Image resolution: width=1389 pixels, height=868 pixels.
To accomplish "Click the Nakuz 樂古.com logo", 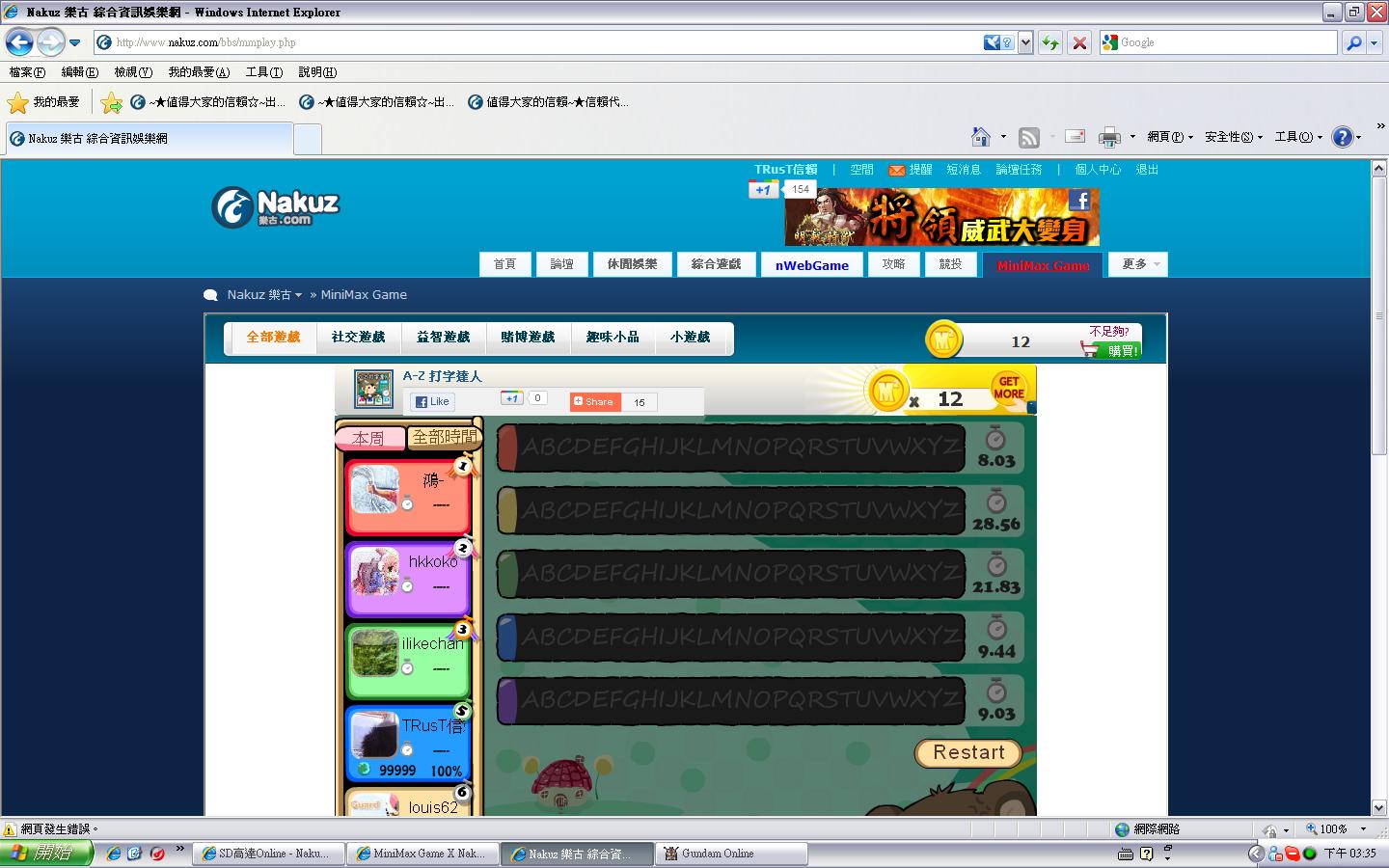I will click(276, 207).
